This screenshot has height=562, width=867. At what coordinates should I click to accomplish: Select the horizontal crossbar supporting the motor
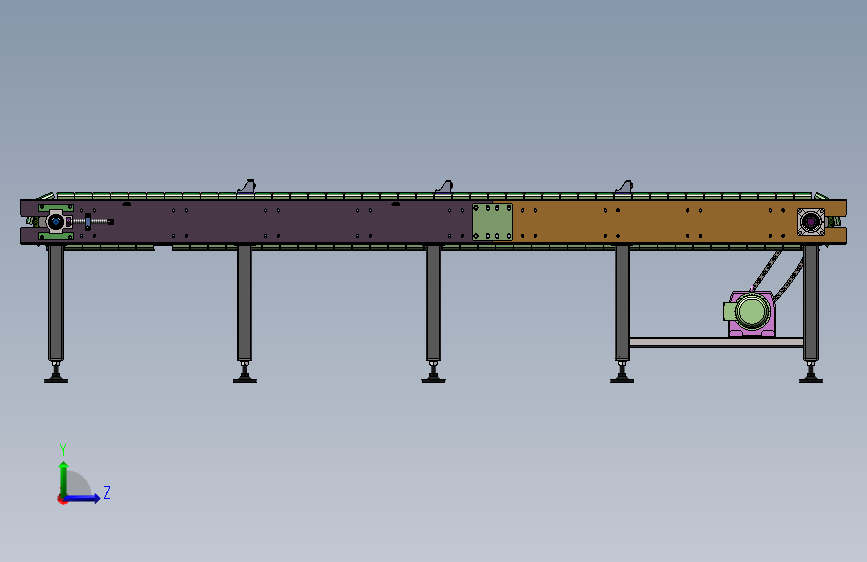click(x=716, y=342)
